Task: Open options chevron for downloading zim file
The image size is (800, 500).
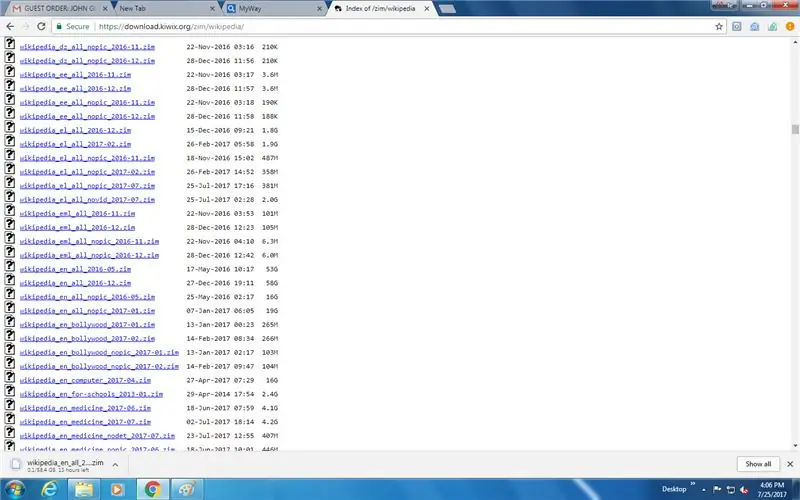Action: pyautogui.click(x=115, y=464)
